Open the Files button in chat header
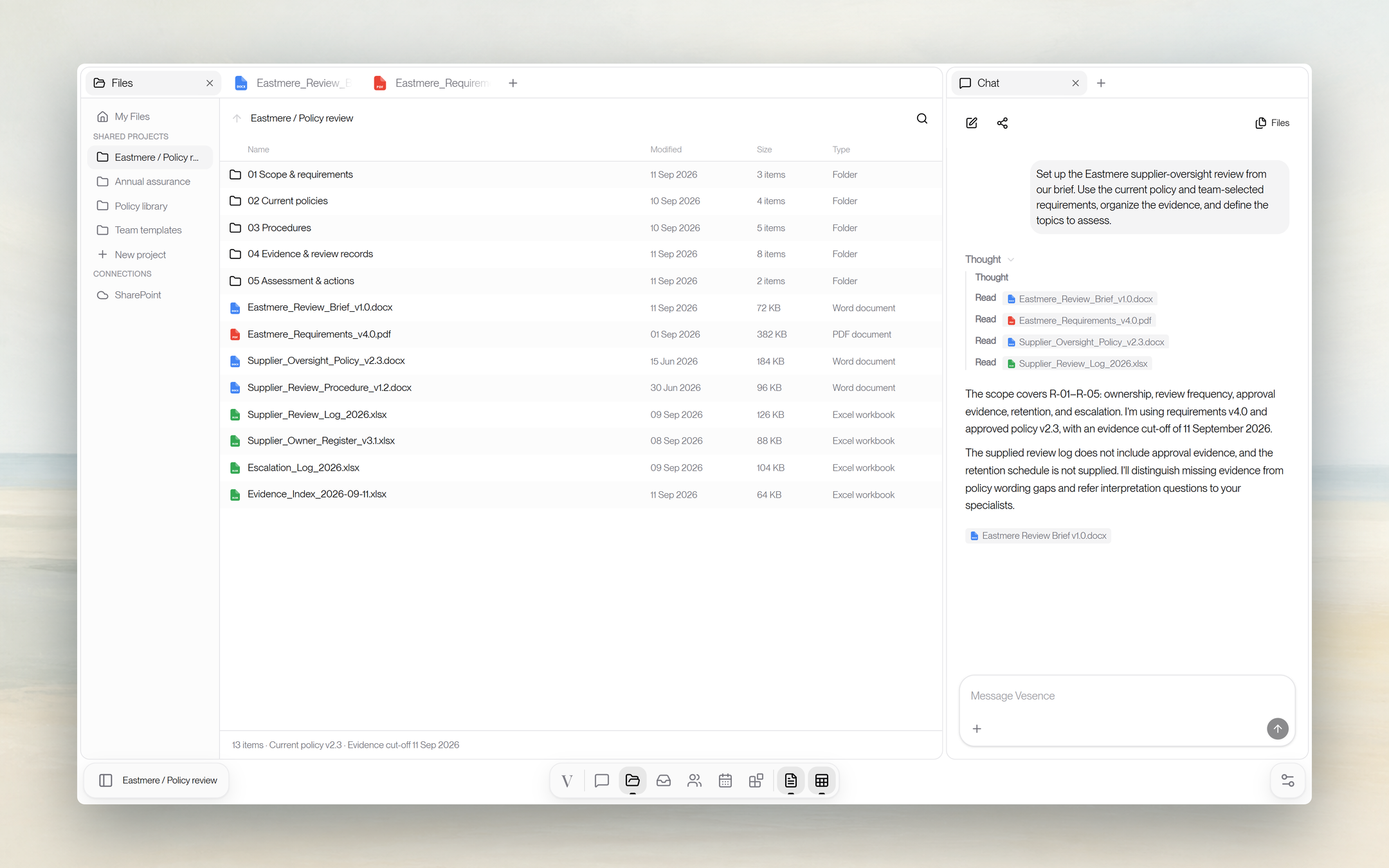 1272,123
